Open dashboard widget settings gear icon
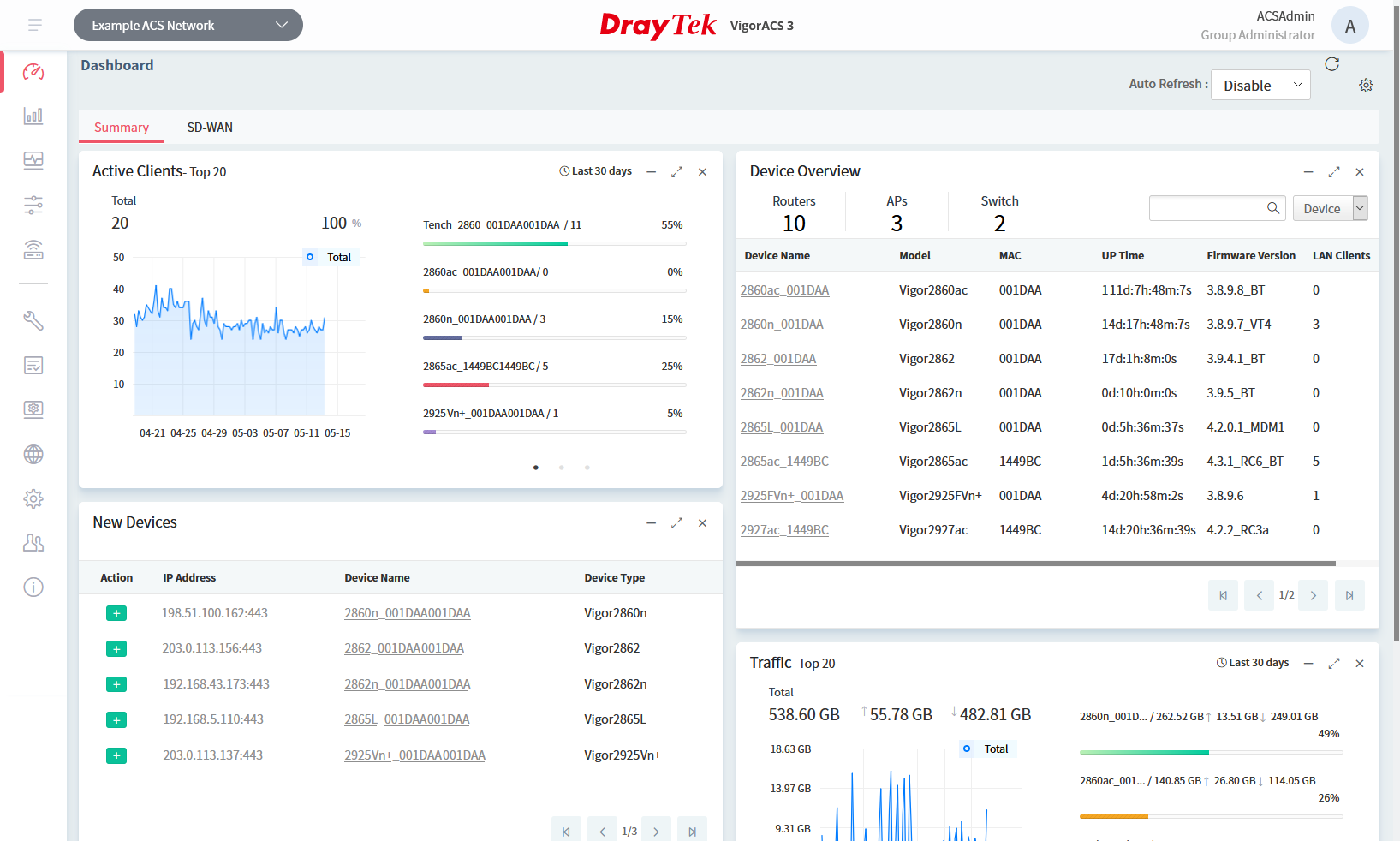Screen dimensions: 1400x841 (1366, 85)
